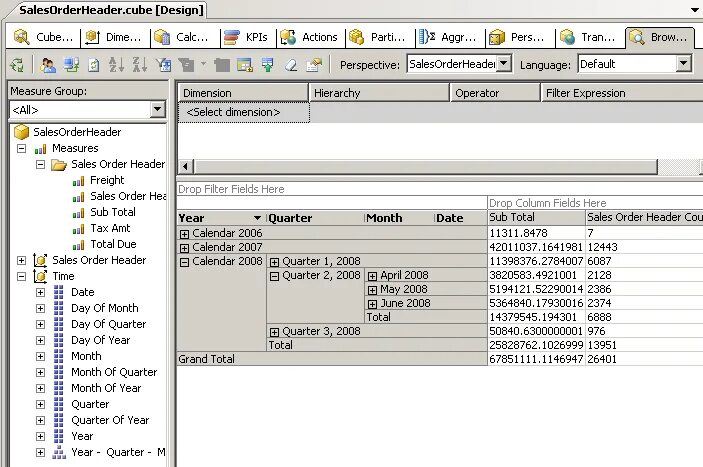Click the Sales Order Header dimension icon
Screen dimensions: 703x467
point(40,260)
